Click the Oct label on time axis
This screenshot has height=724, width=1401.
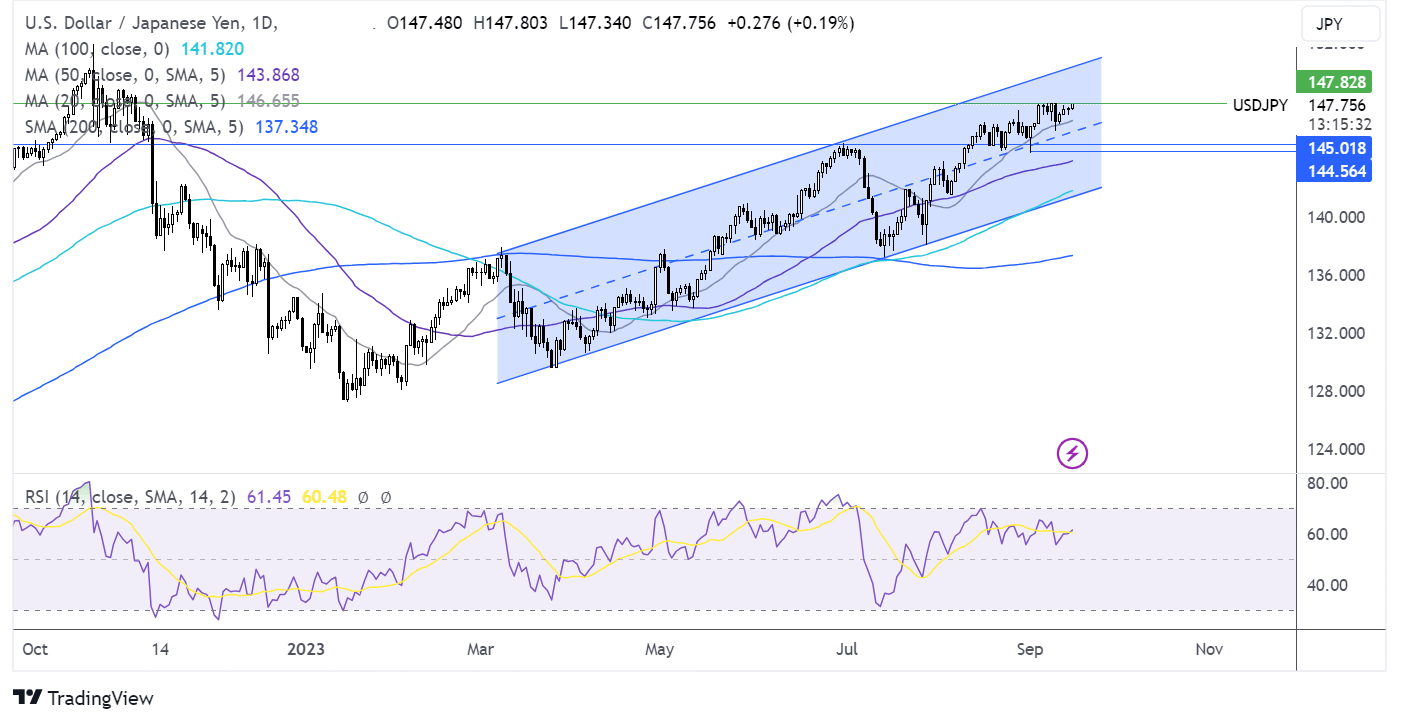(x=34, y=649)
